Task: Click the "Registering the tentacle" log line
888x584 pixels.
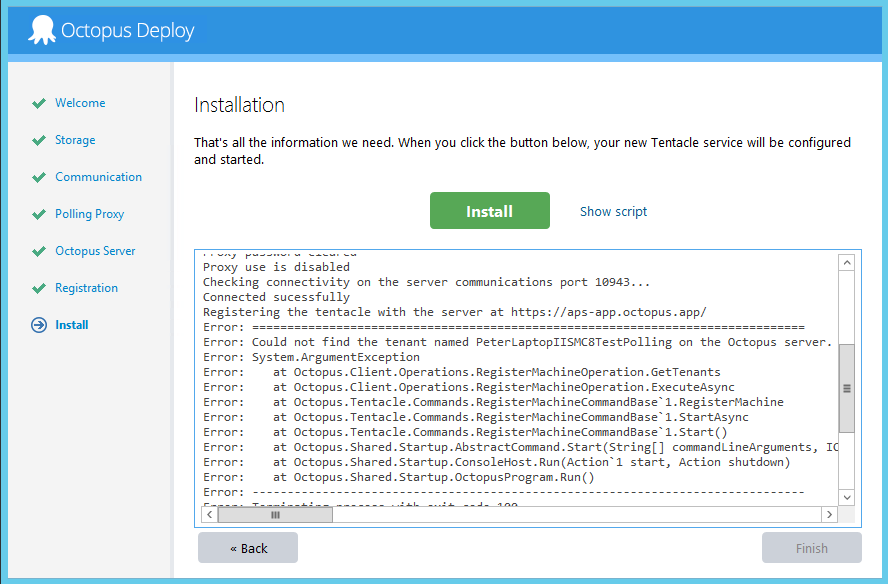Action: (455, 312)
